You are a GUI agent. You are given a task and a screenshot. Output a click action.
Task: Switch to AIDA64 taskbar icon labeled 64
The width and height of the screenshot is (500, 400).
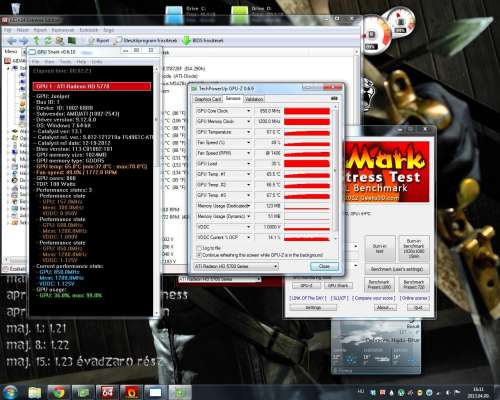(107, 392)
